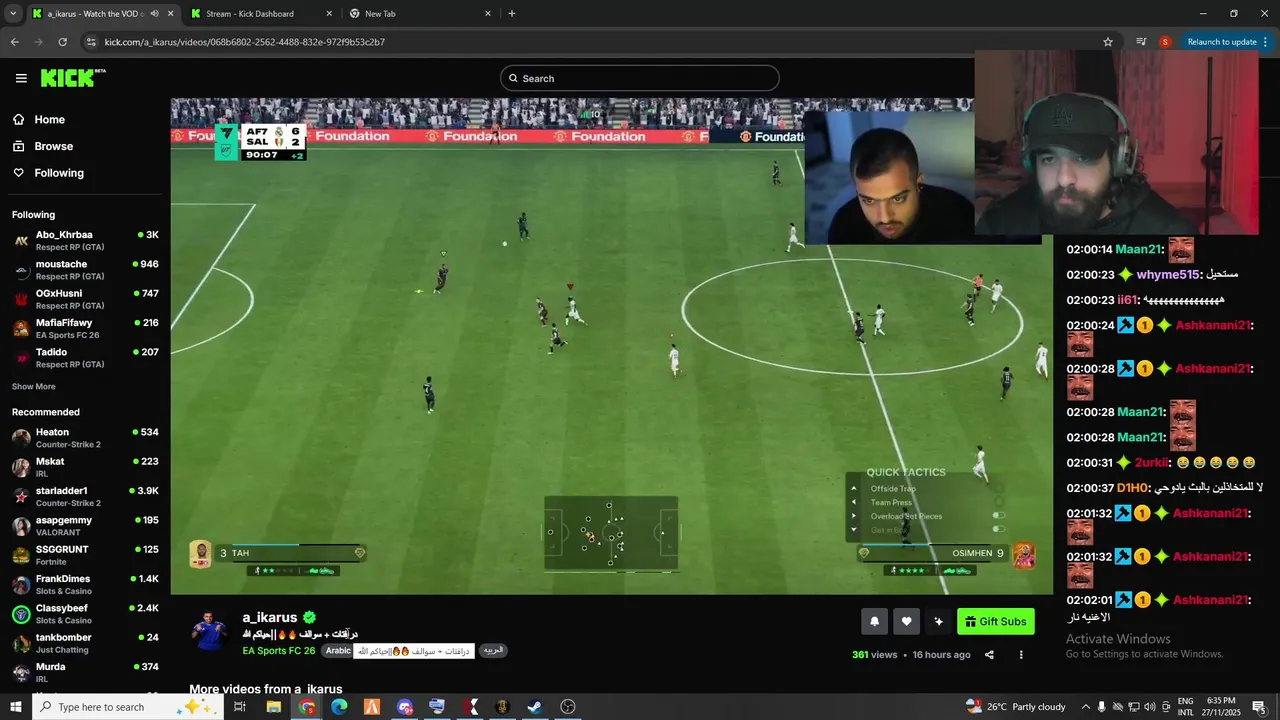1280x720 pixels.
Task: Click the Classybeef channel avatar
Action: point(21,613)
